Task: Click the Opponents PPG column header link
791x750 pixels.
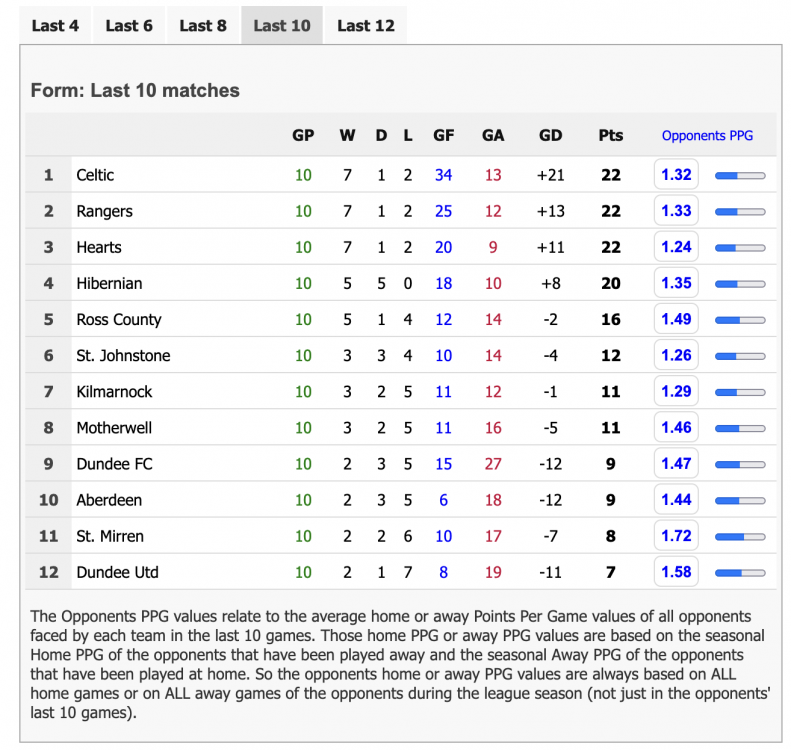Action: point(707,136)
